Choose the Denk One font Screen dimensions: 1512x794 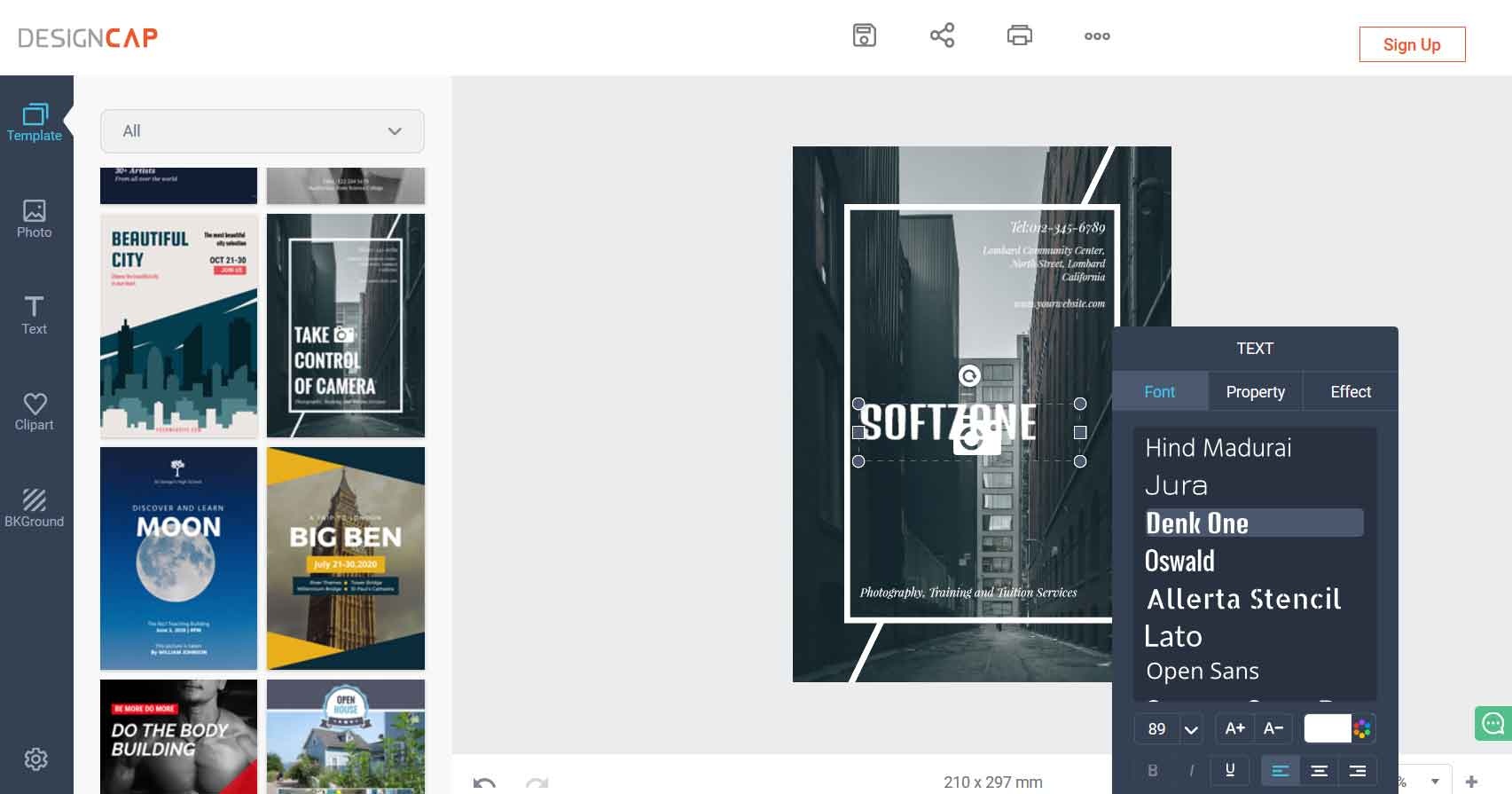click(1254, 523)
